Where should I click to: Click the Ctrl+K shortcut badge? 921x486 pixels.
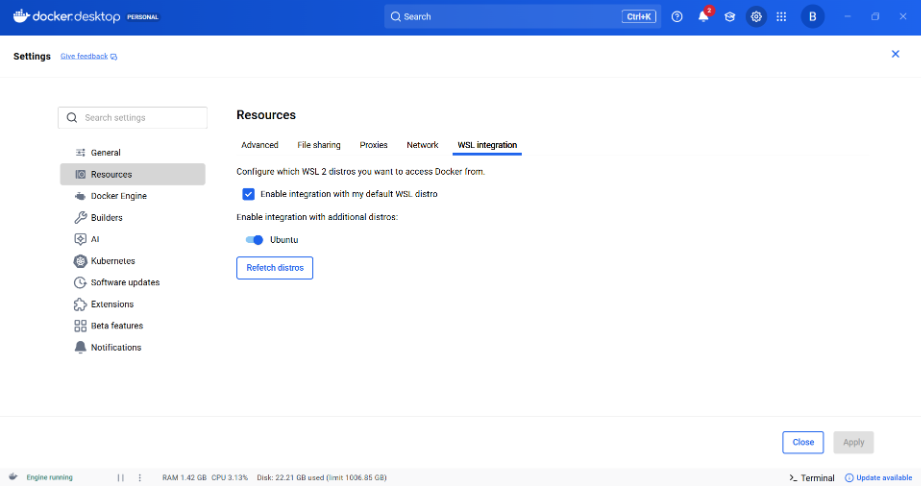click(x=638, y=16)
